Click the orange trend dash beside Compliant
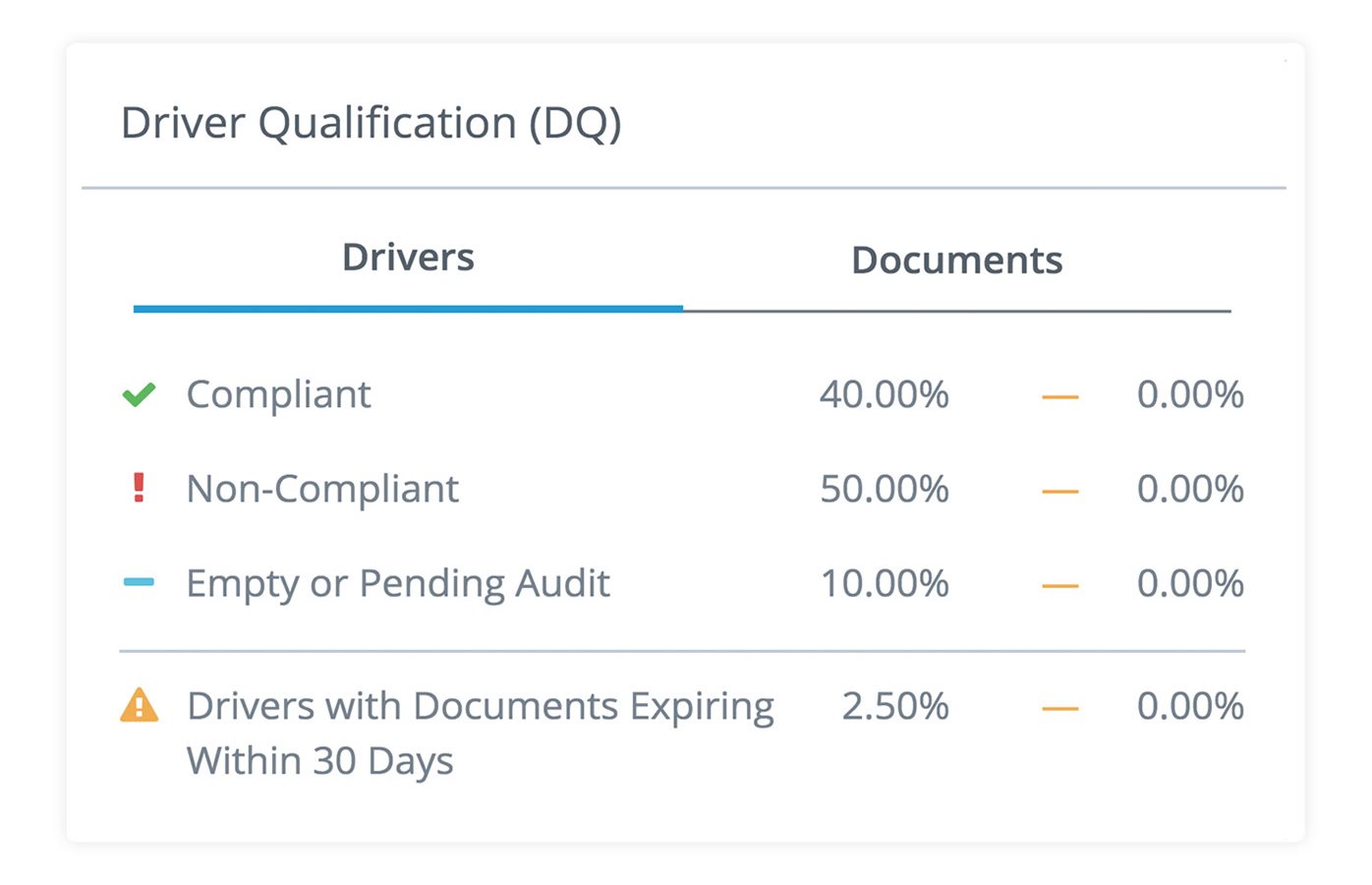Screen dimensions: 1372x885 (x=1059, y=397)
